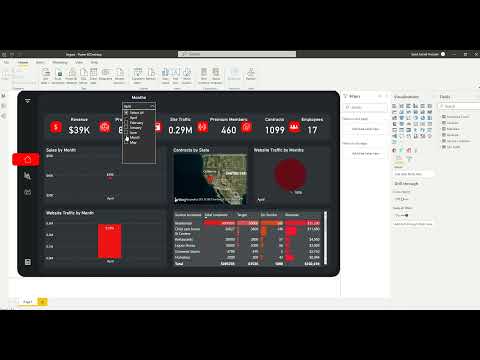Tick the June checkbox in Months slicer
This screenshot has height=360, width=480.
point(126,133)
